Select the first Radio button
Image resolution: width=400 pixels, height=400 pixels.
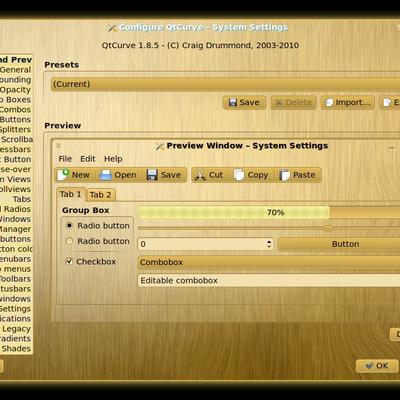pyautogui.click(x=69, y=226)
